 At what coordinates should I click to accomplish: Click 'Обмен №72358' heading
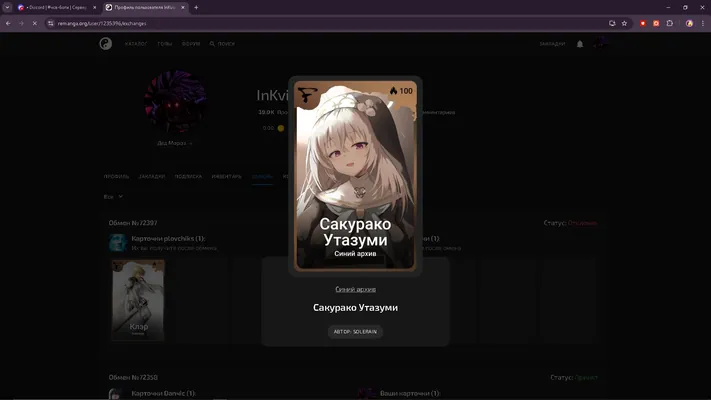click(x=133, y=377)
